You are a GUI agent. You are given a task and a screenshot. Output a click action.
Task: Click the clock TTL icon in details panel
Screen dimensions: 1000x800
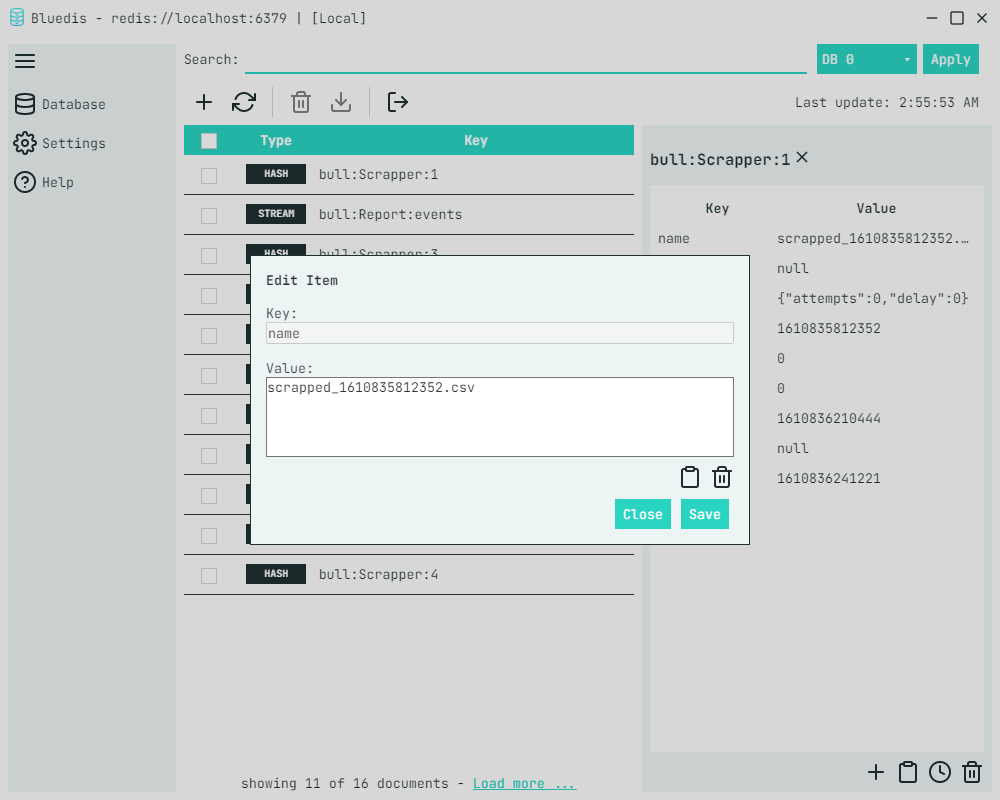[940, 771]
